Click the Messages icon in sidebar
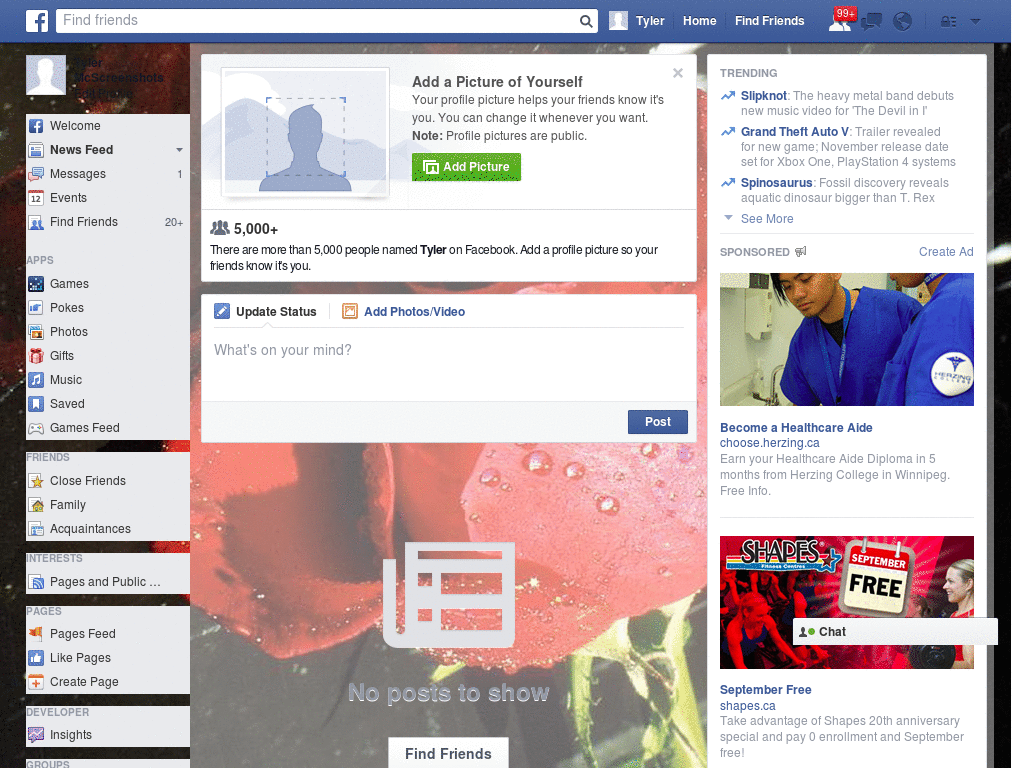 click(x=36, y=174)
